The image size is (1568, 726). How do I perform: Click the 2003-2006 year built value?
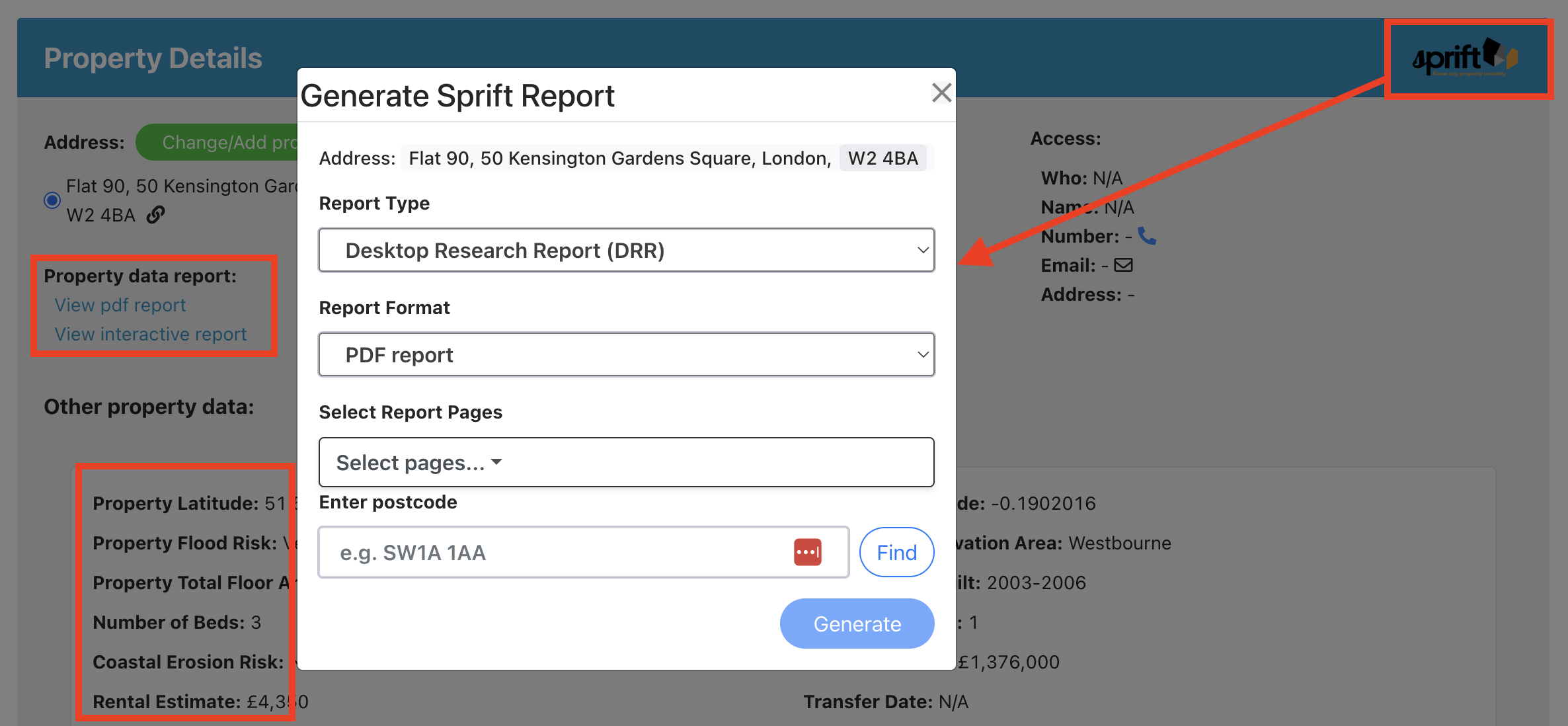pos(1037,583)
